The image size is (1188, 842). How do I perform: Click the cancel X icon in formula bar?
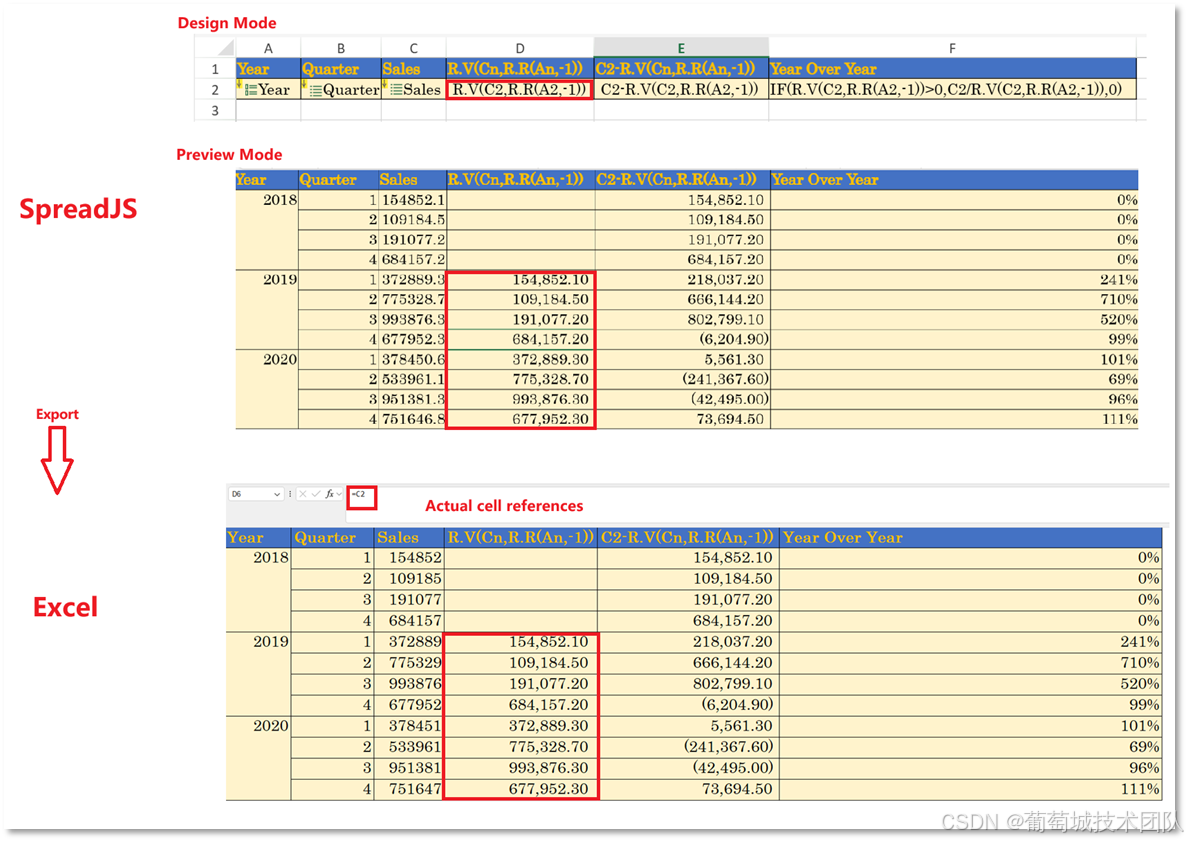[302, 494]
